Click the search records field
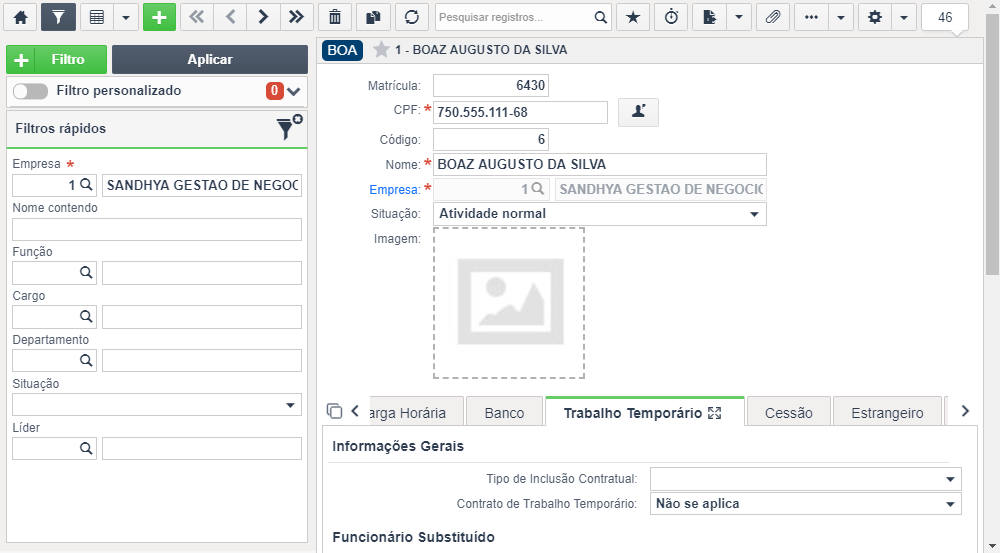The width and height of the screenshot is (1000, 553). point(514,17)
